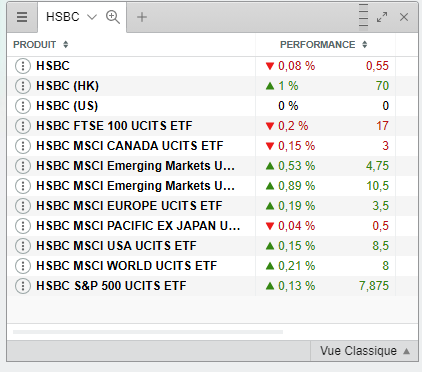Open options menu for HSBC FTSE 100 UCITS ETF
Image resolution: width=422 pixels, height=372 pixels.
[23, 126]
